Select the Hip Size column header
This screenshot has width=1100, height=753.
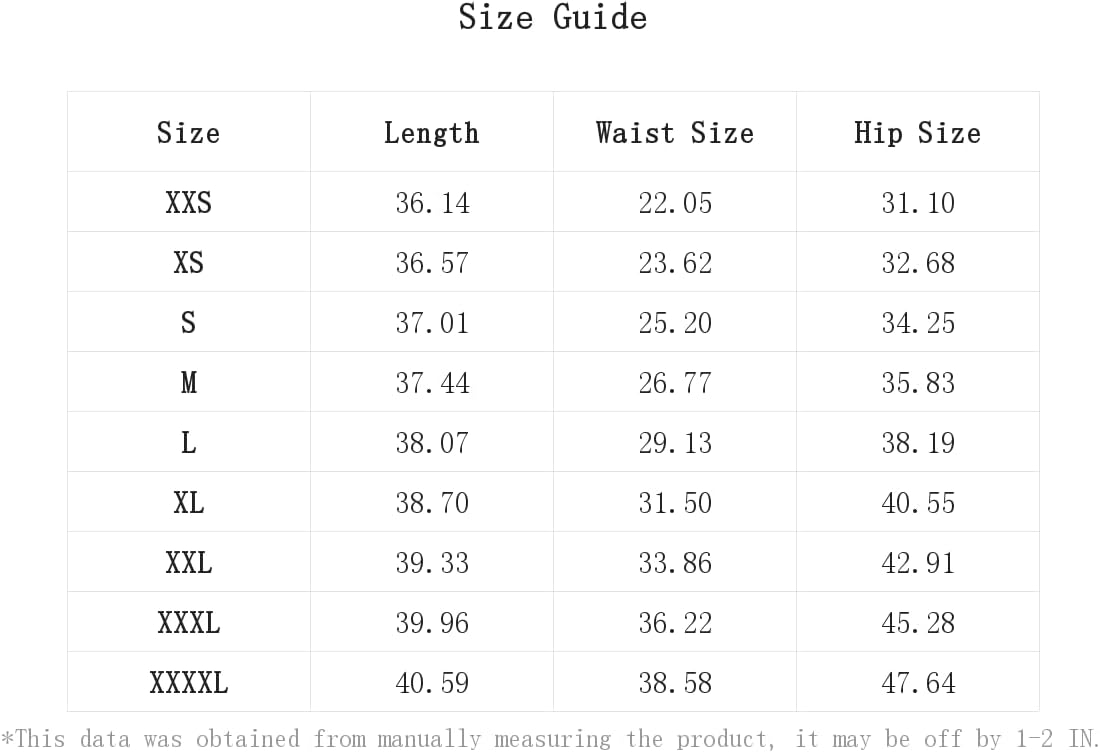pos(918,133)
